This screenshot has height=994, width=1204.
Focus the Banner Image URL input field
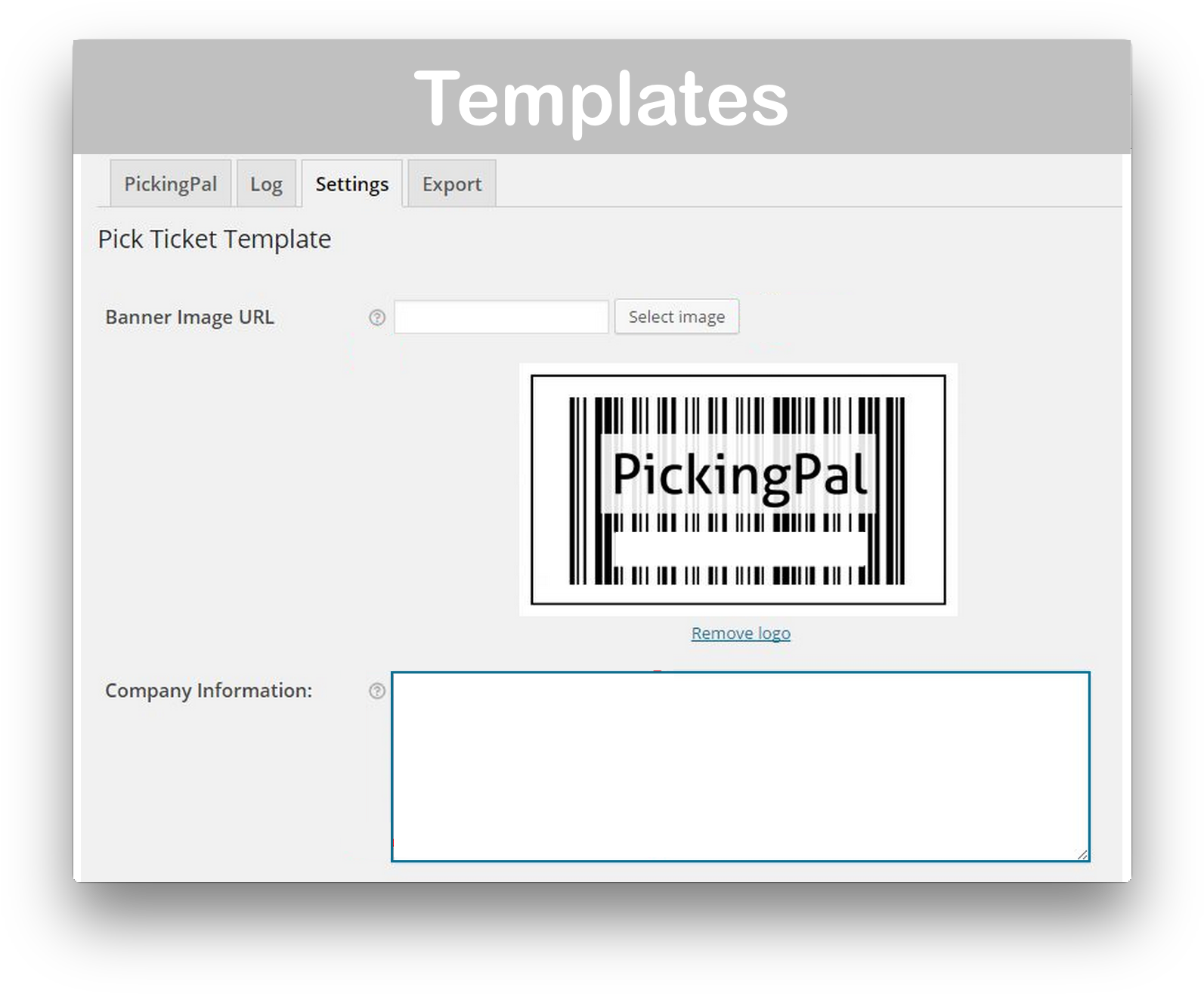[x=501, y=317]
